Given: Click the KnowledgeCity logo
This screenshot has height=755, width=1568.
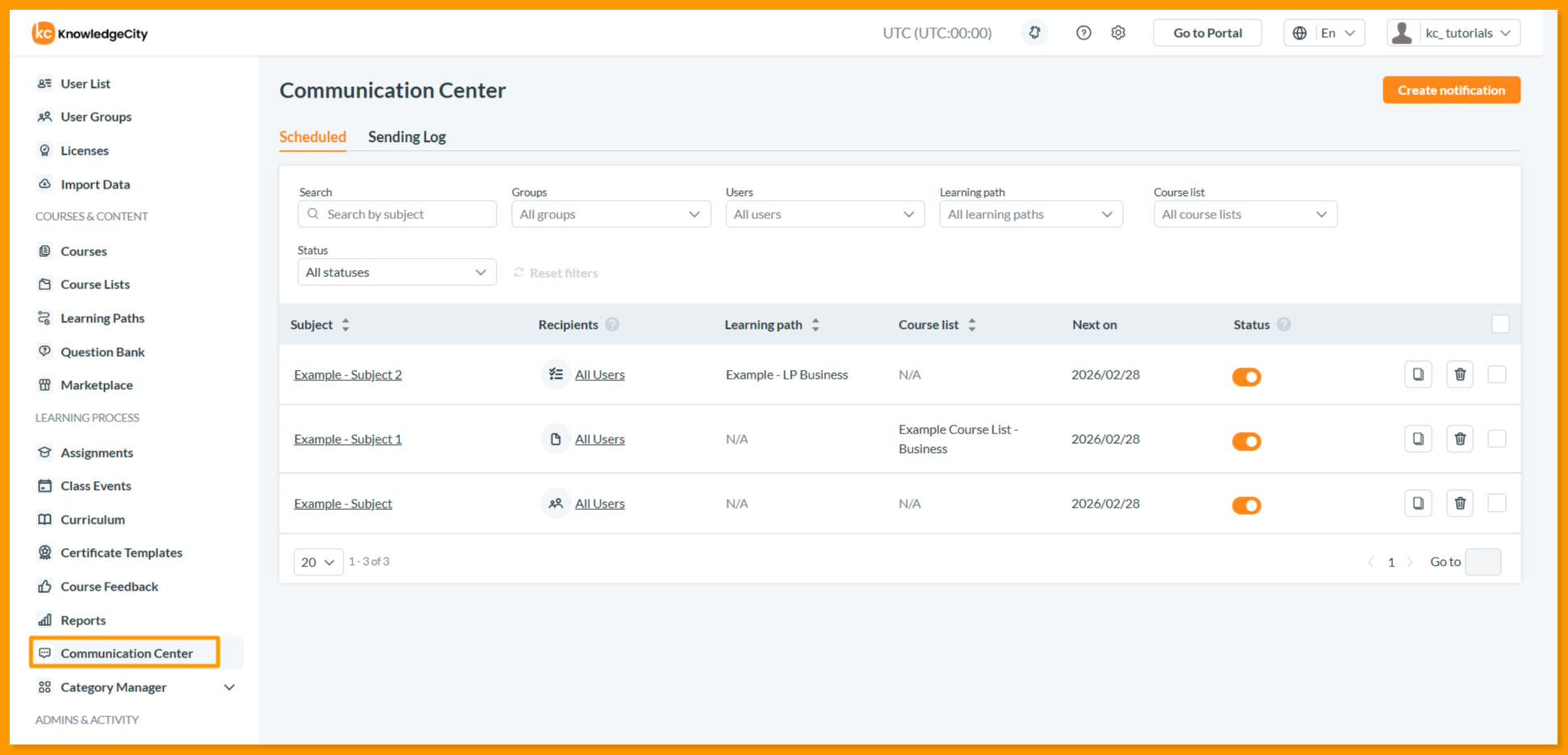Looking at the screenshot, I should (89, 33).
